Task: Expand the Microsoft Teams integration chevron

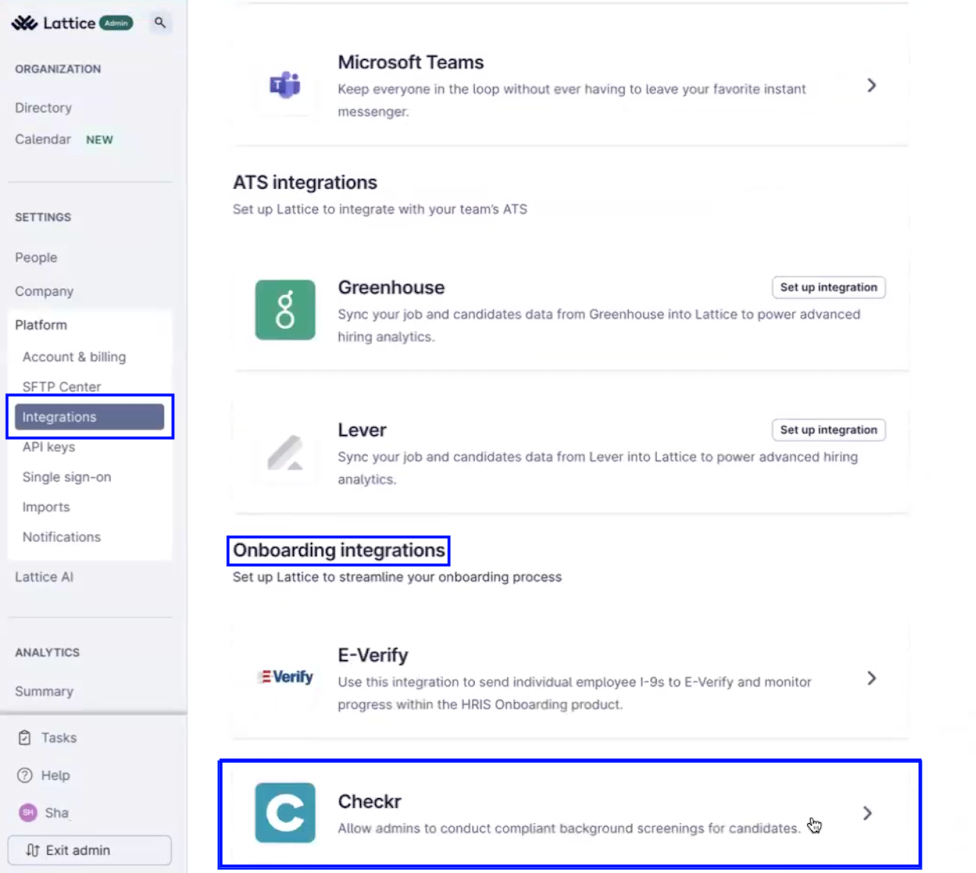Action: [871, 85]
